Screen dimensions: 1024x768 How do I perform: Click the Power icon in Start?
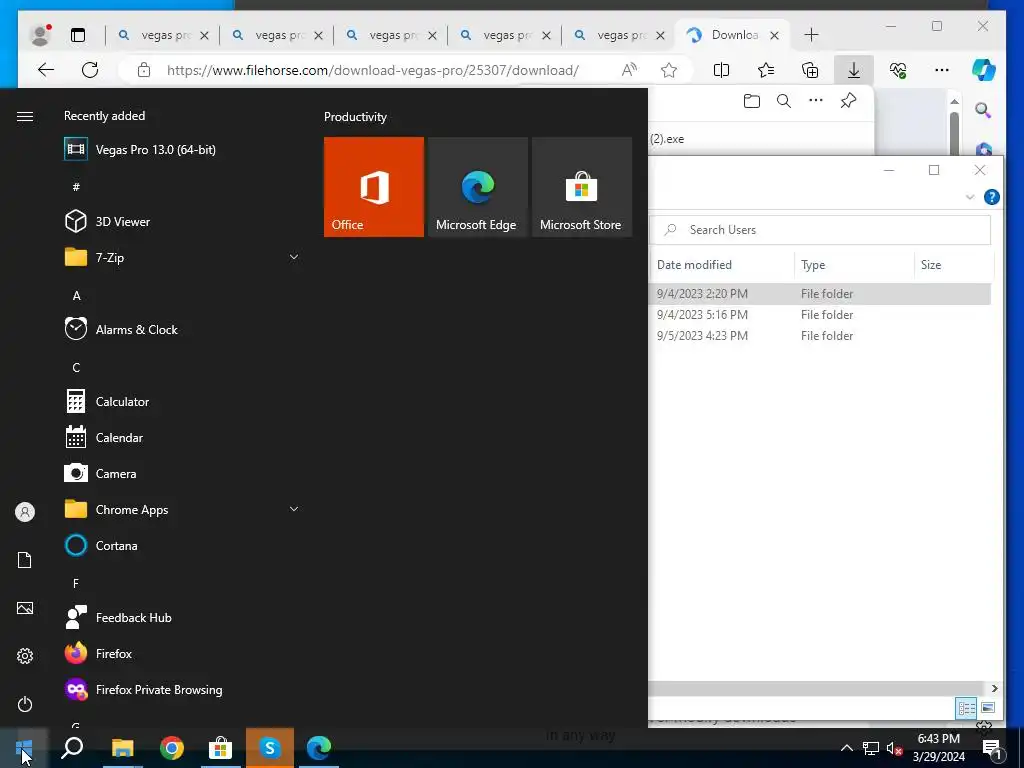(x=25, y=704)
